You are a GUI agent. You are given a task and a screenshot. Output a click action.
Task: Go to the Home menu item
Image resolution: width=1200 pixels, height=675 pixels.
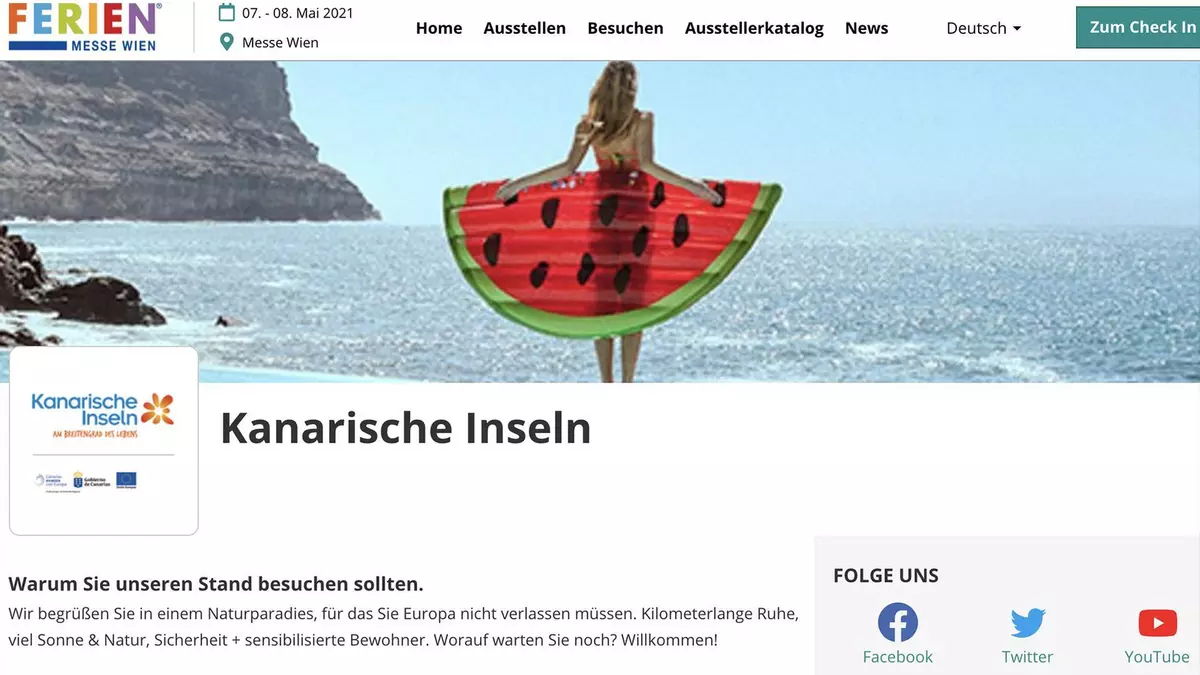pos(439,28)
